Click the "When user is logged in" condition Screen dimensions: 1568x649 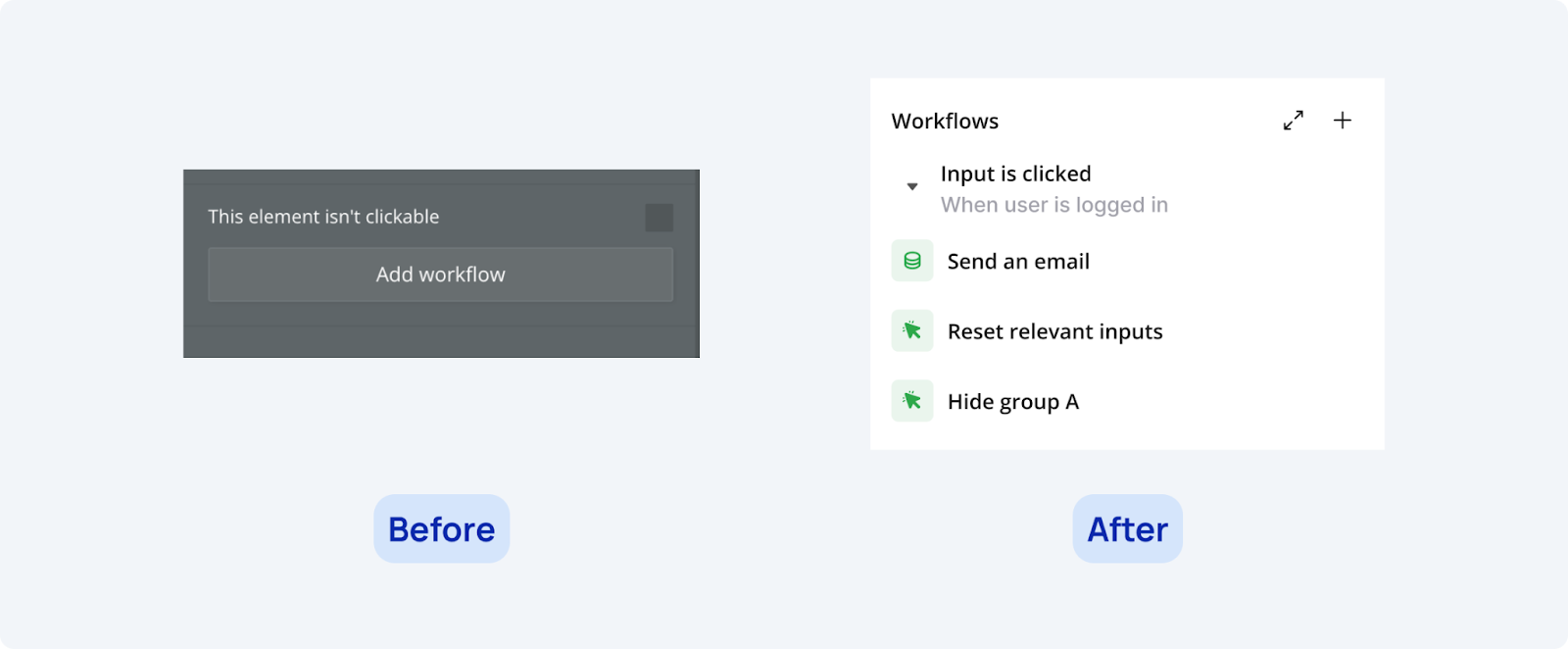[1053, 205]
